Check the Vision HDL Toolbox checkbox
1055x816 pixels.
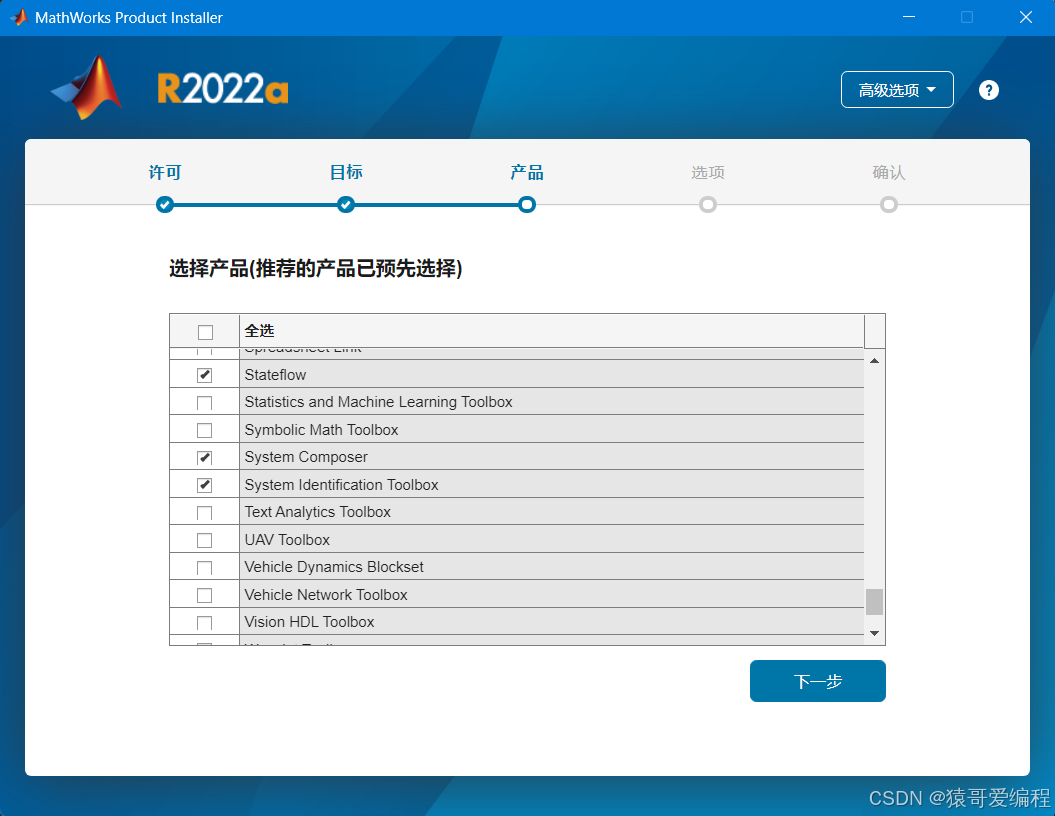205,623
